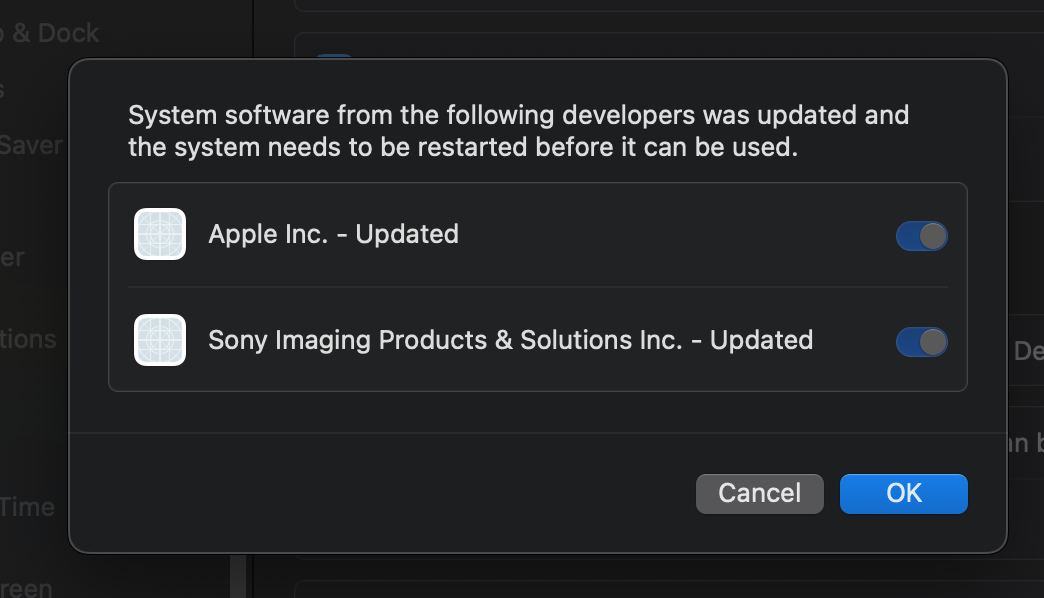
Task: Select the "Apple Inc. - Updated" label
Action: coord(333,234)
